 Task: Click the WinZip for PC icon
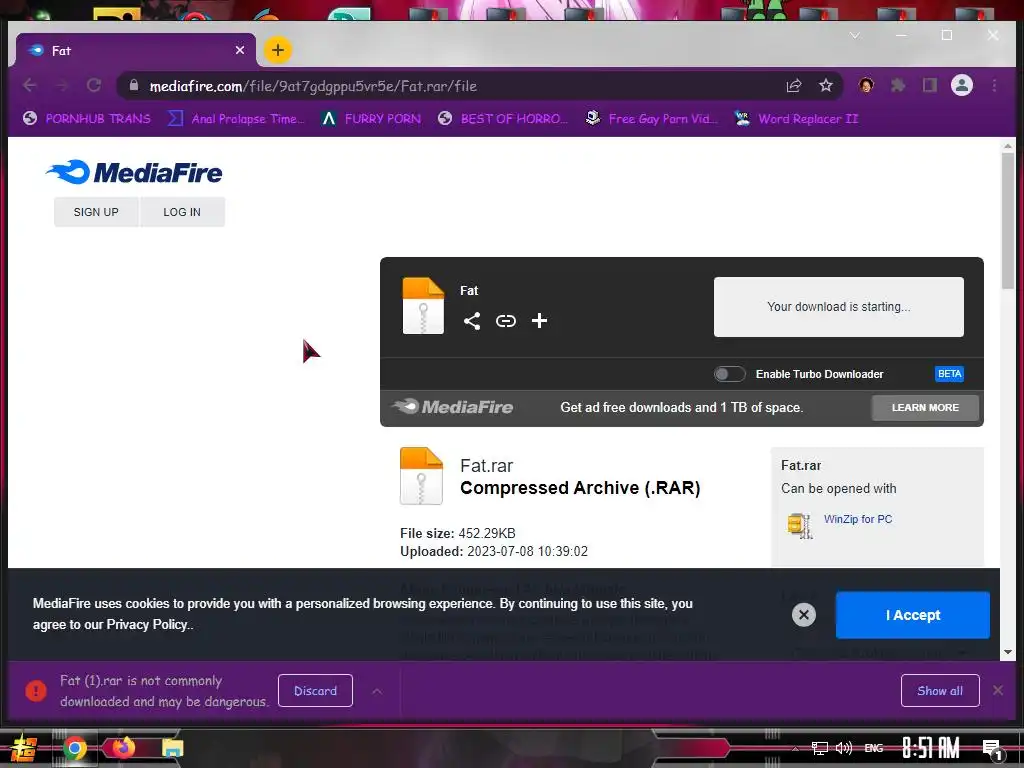click(x=800, y=525)
